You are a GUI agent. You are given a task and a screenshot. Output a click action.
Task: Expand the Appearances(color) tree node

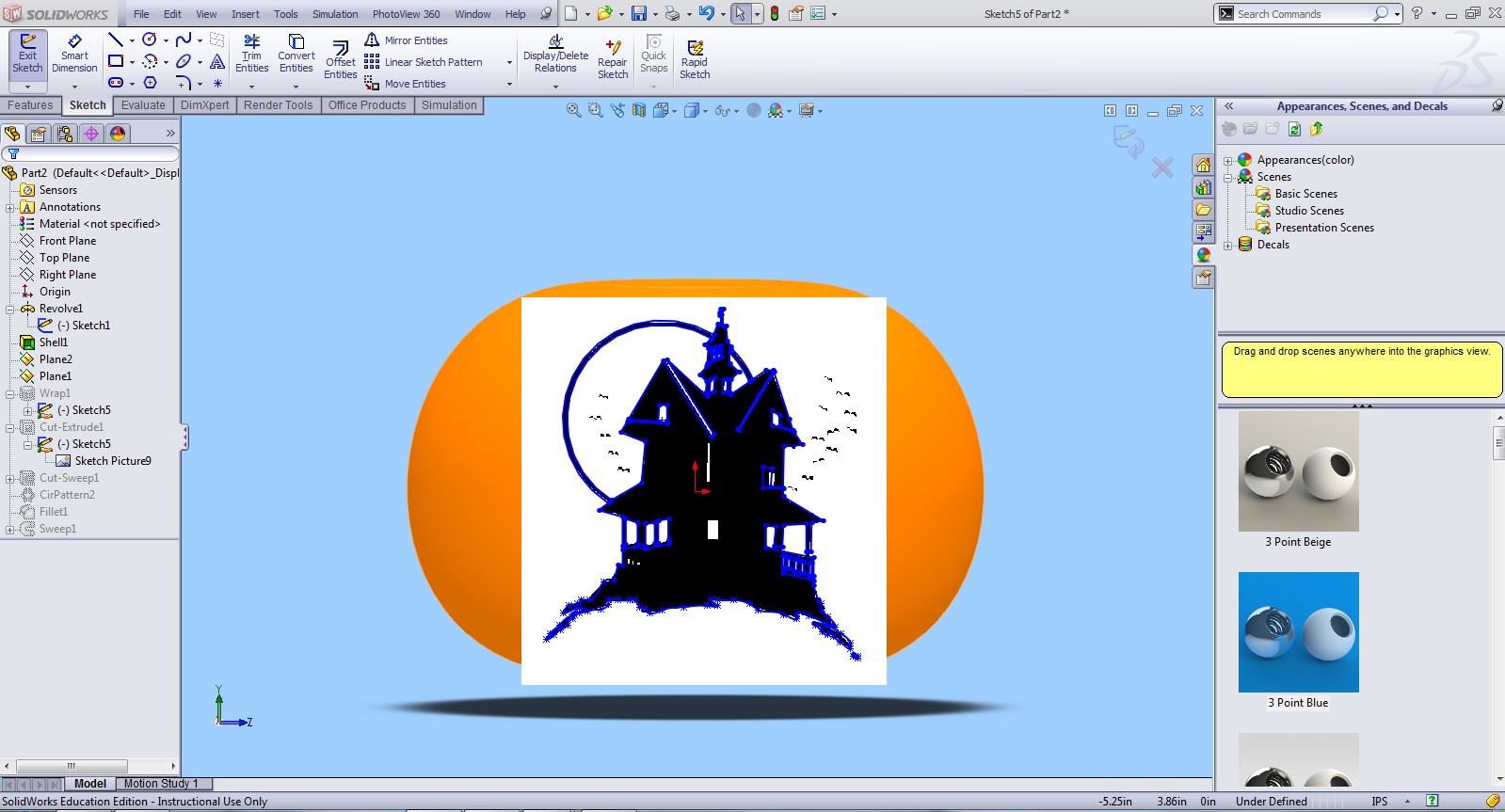pos(1227,161)
